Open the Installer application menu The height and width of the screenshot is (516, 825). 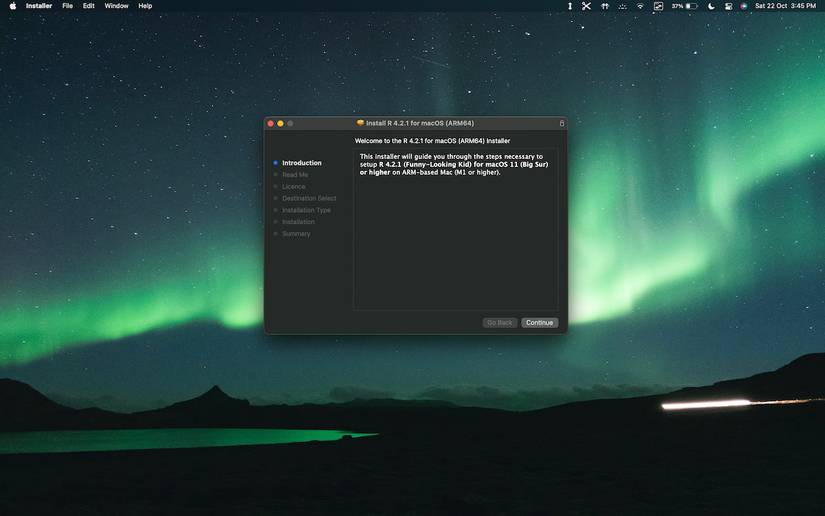click(39, 6)
